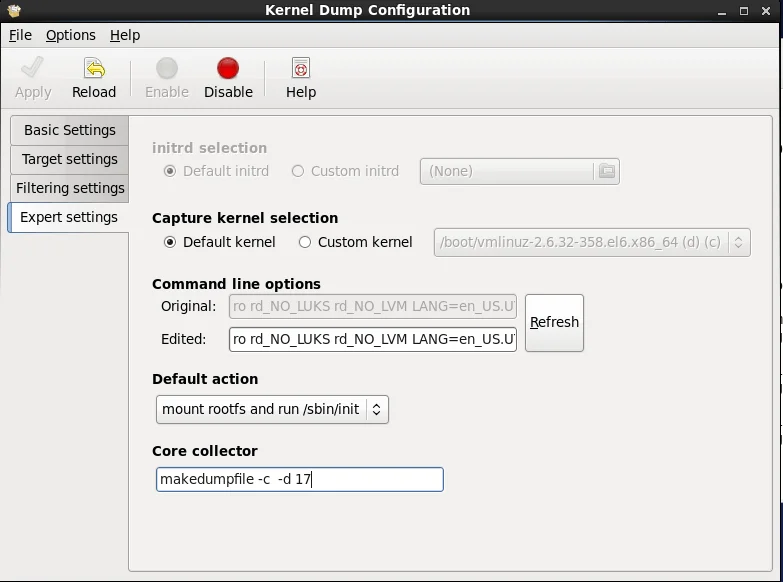
Task: Click the red Disable kdump icon
Action: [228, 69]
